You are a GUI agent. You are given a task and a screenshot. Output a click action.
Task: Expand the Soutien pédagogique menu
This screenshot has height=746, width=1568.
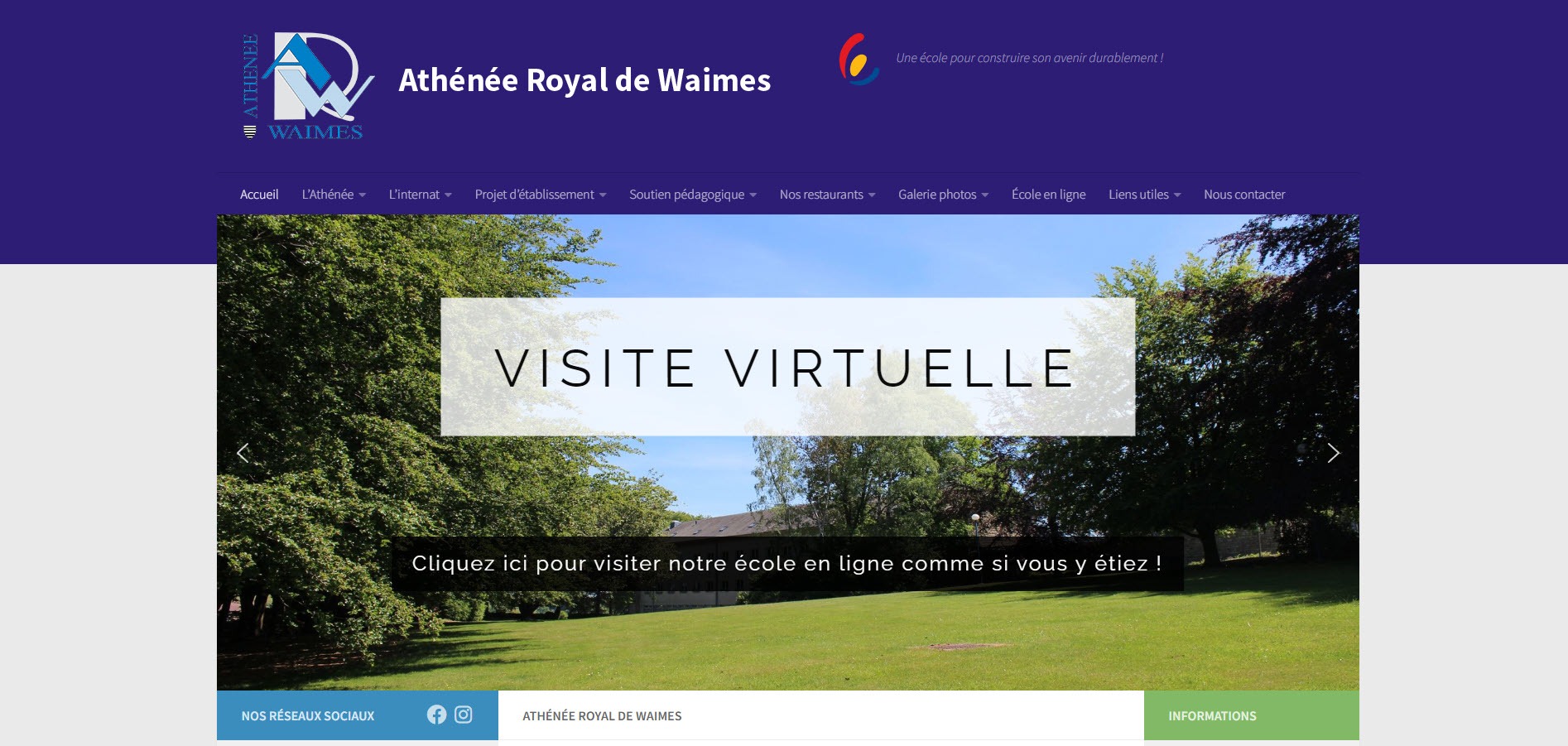[x=693, y=195]
